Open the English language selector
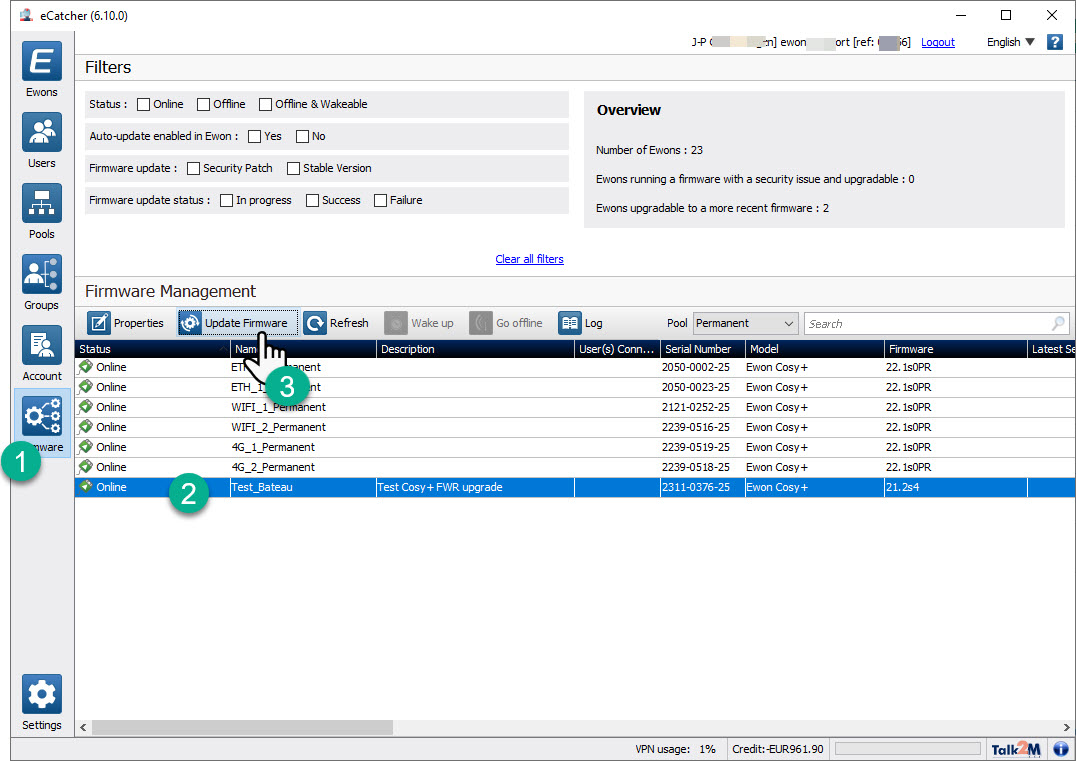 [x=1005, y=42]
